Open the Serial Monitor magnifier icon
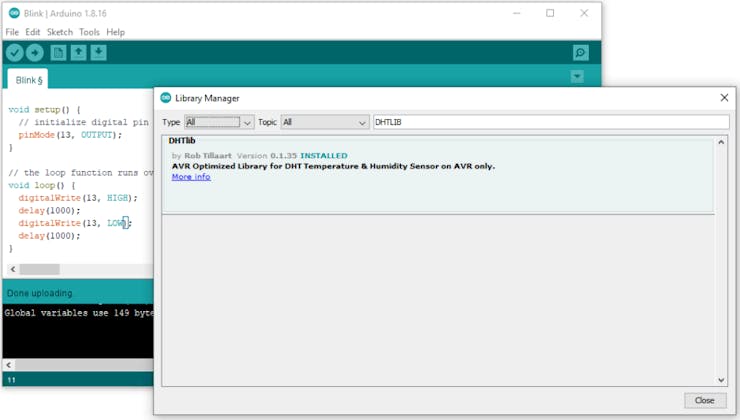Viewport: 740px width, 420px height. pos(580,53)
